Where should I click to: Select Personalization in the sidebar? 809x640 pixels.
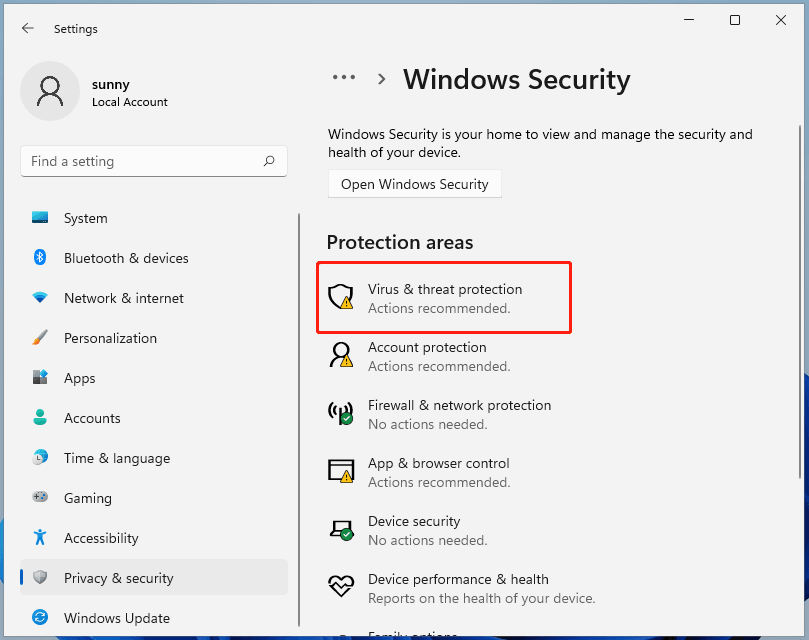point(110,338)
